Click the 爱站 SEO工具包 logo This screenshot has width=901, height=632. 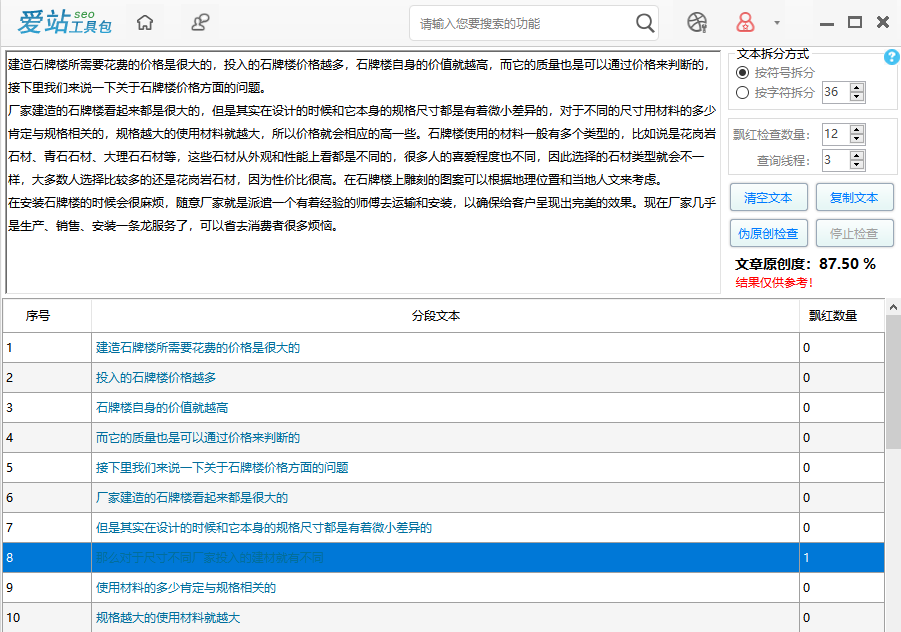(x=65, y=22)
